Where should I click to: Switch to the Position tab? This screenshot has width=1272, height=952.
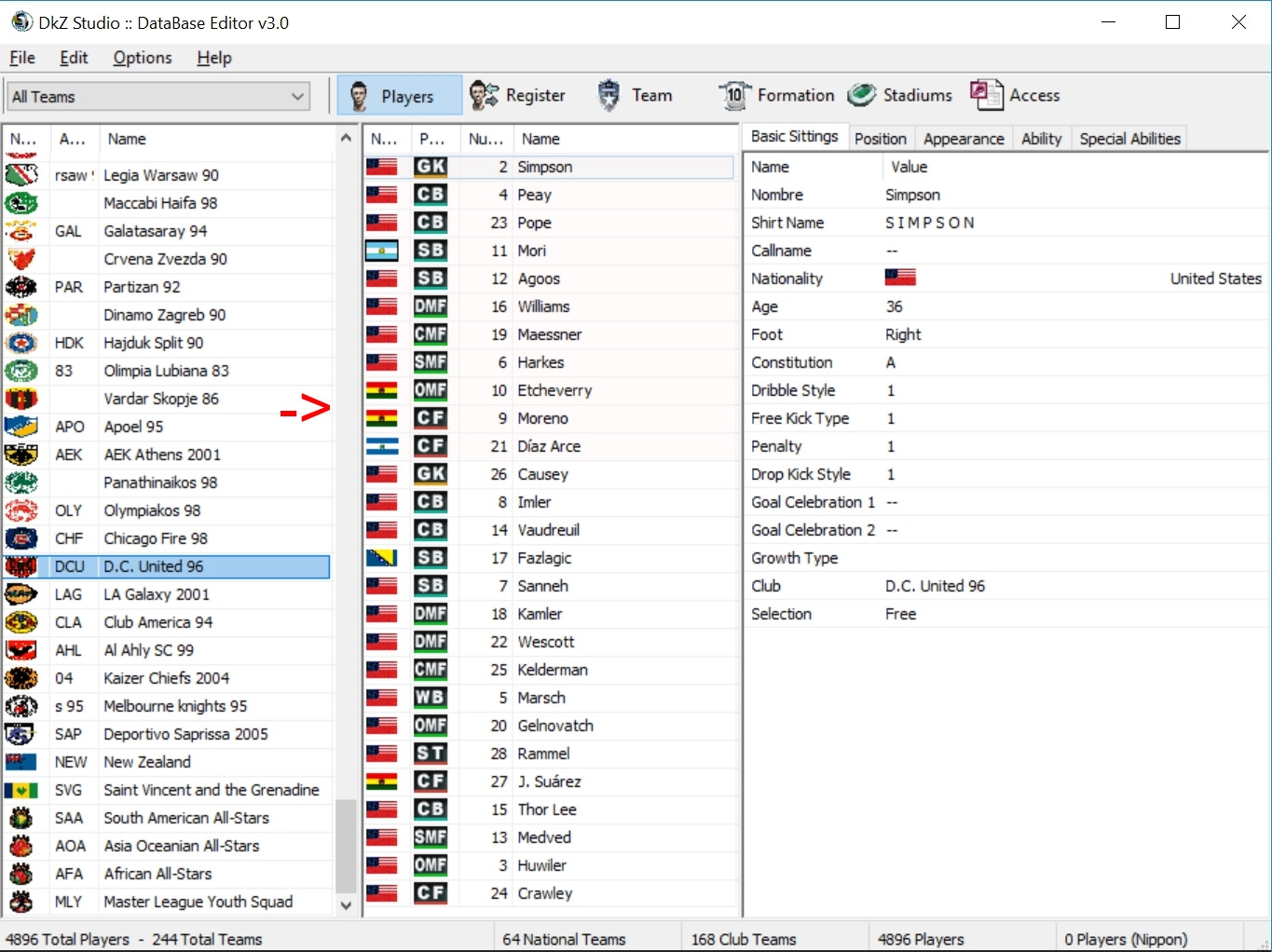881,139
